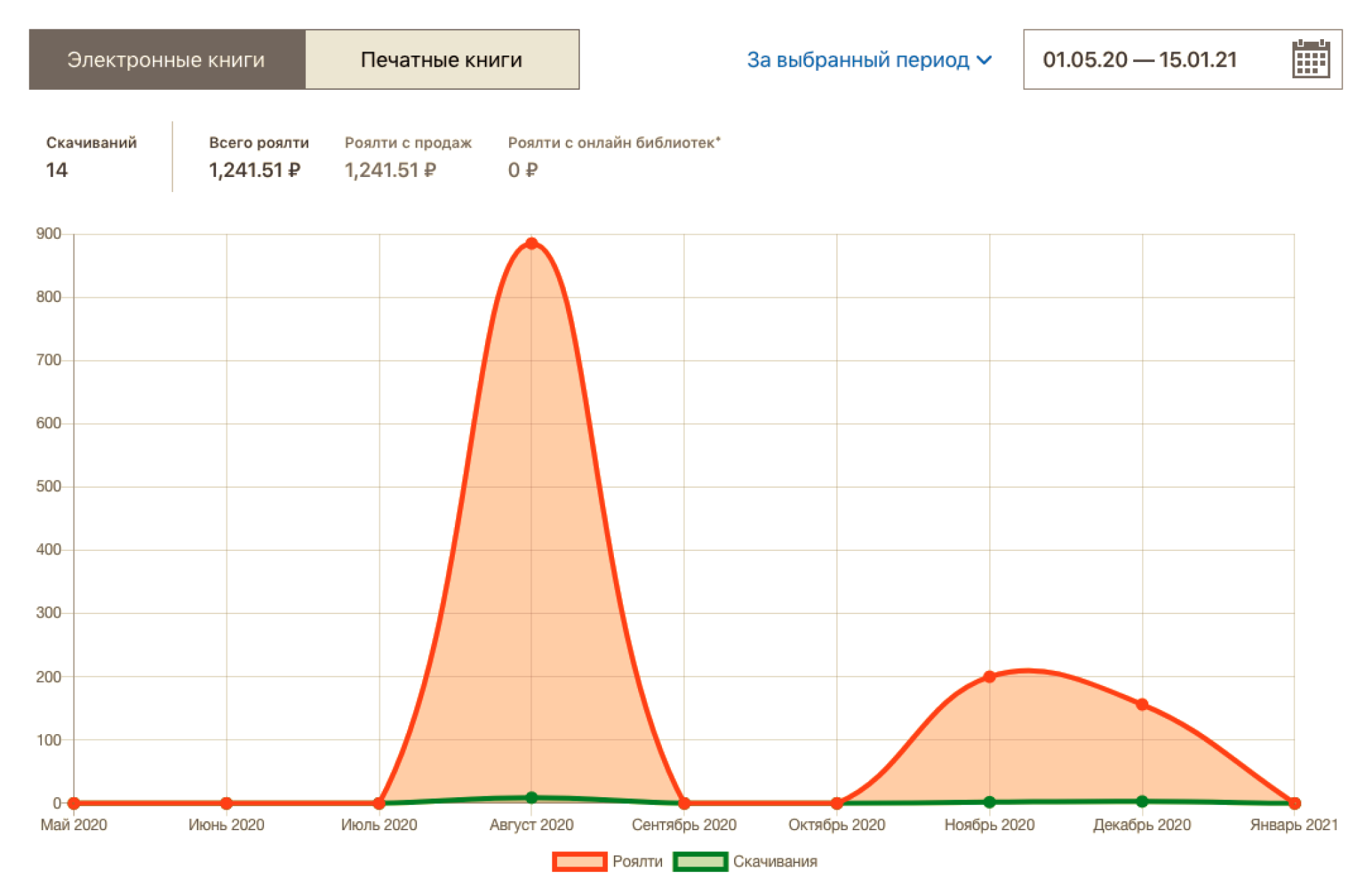Click the Сентябрь 2020 axis label
The height and width of the screenshot is (894, 1372).
(x=684, y=825)
